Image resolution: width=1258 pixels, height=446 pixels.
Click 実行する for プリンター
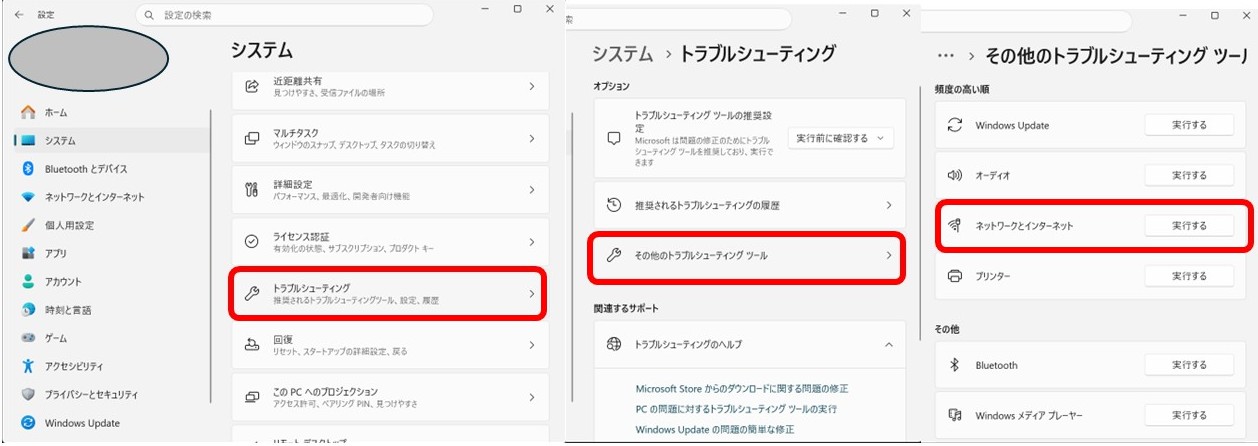coord(1189,275)
